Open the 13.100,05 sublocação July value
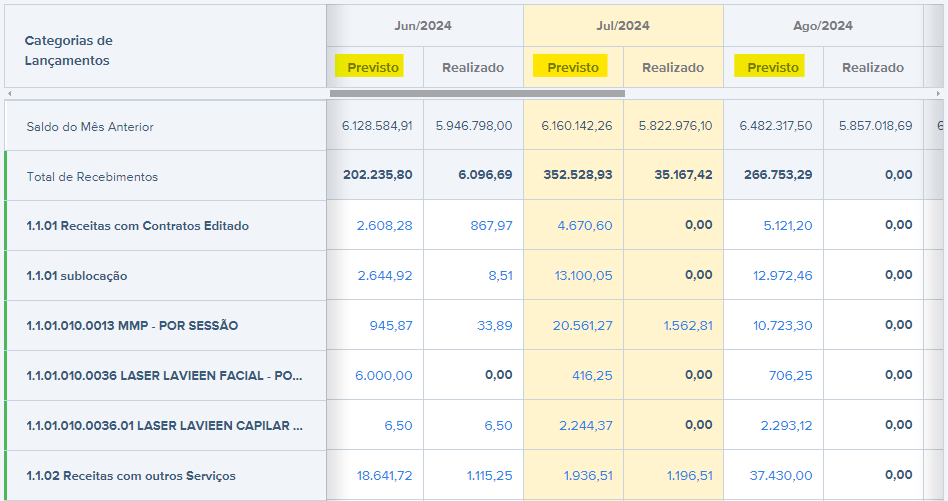 point(584,276)
